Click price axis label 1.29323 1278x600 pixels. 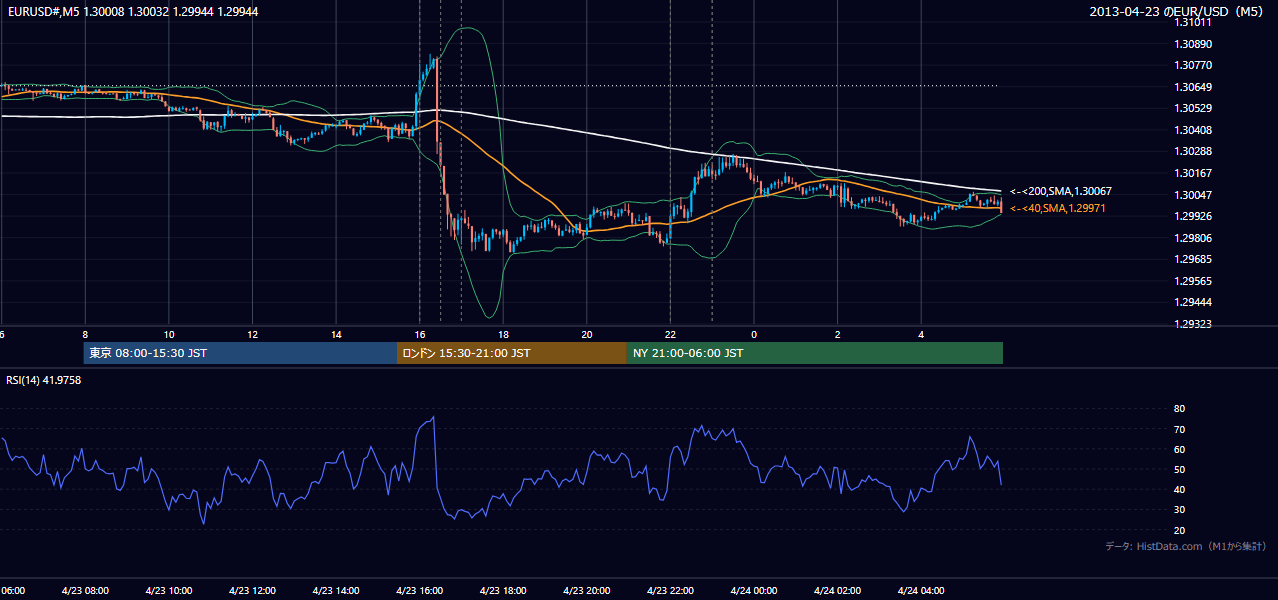pyautogui.click(x=1193, y=324)
